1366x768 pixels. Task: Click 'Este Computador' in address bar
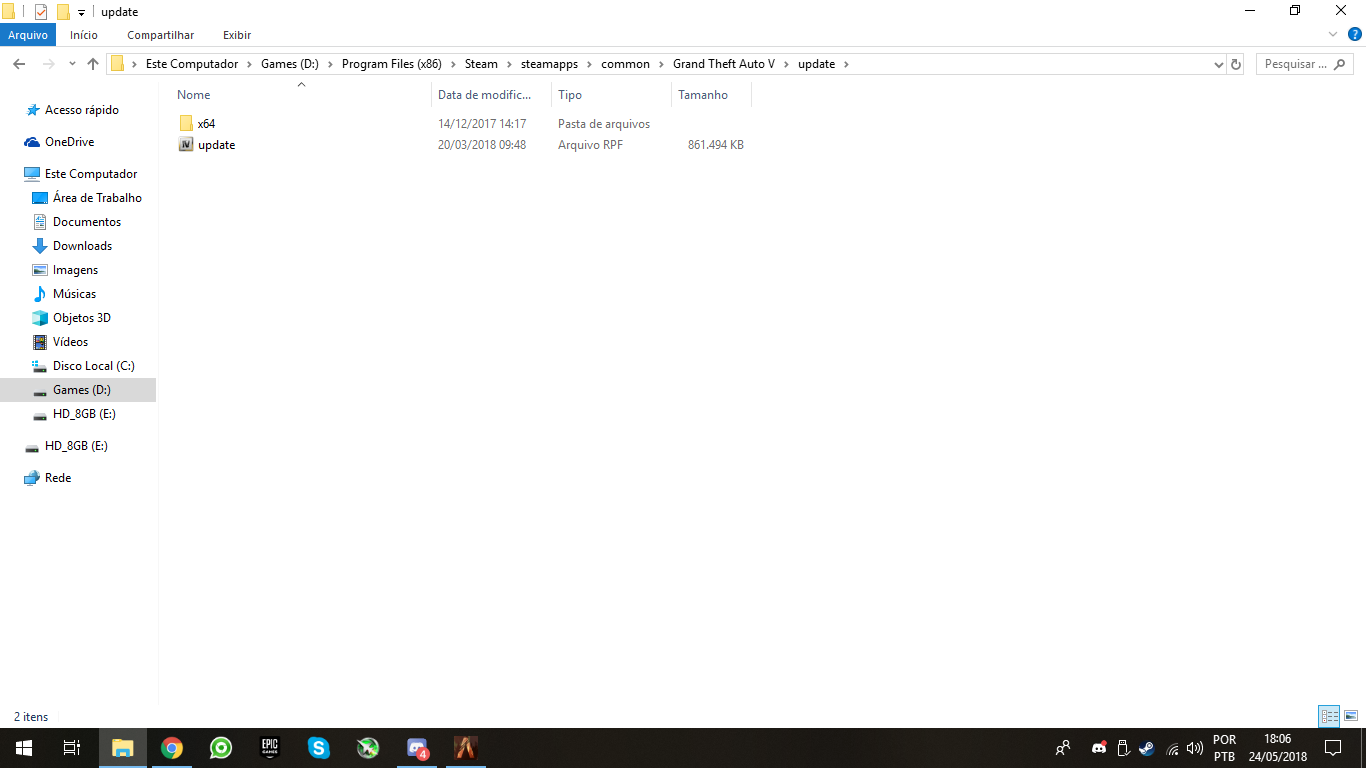click(x=192, y=64)
